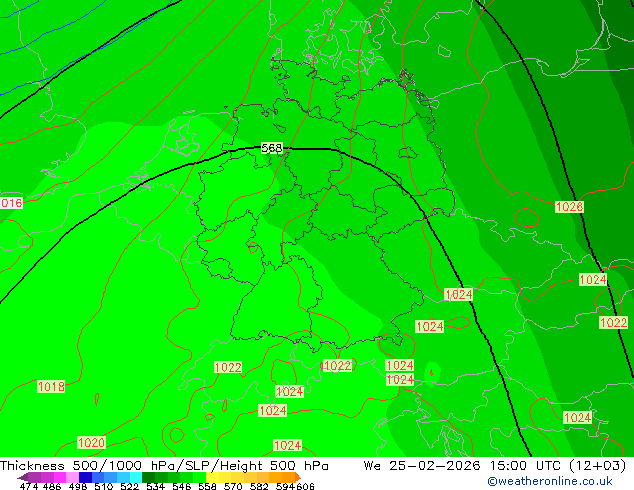The image size is (634, 490).
Task: Click the bright magenta legend swatch
Action: [x=60, y=477]
